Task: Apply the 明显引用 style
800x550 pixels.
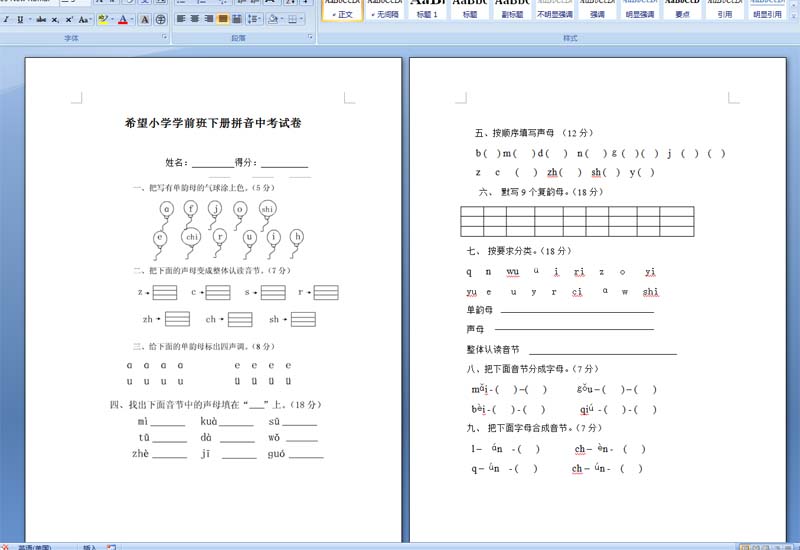Action: pyautogui.click(x=767, y=10)
